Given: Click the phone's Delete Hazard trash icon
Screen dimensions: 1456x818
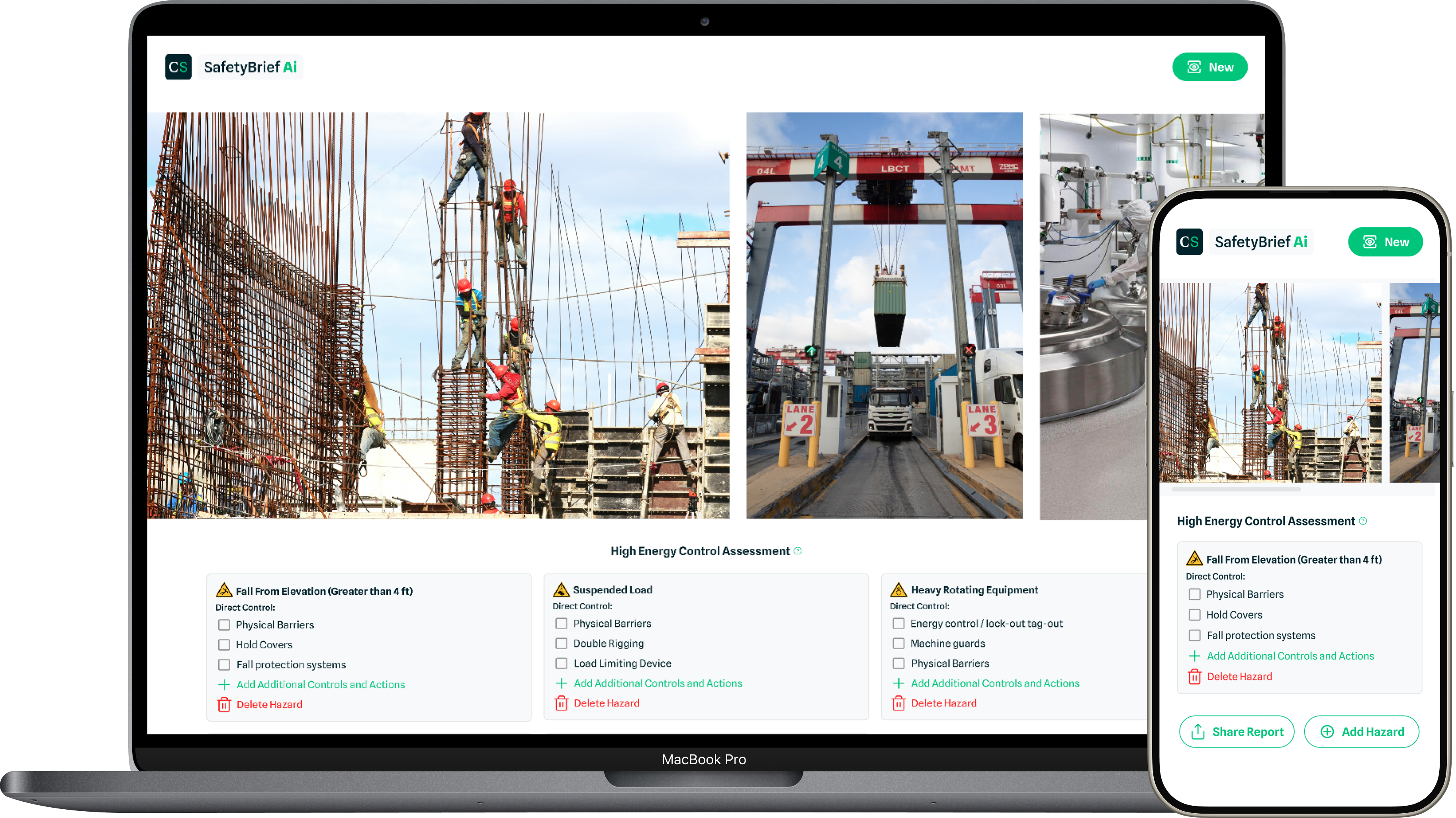Looking at the screenshot, I should [1194, 677].
